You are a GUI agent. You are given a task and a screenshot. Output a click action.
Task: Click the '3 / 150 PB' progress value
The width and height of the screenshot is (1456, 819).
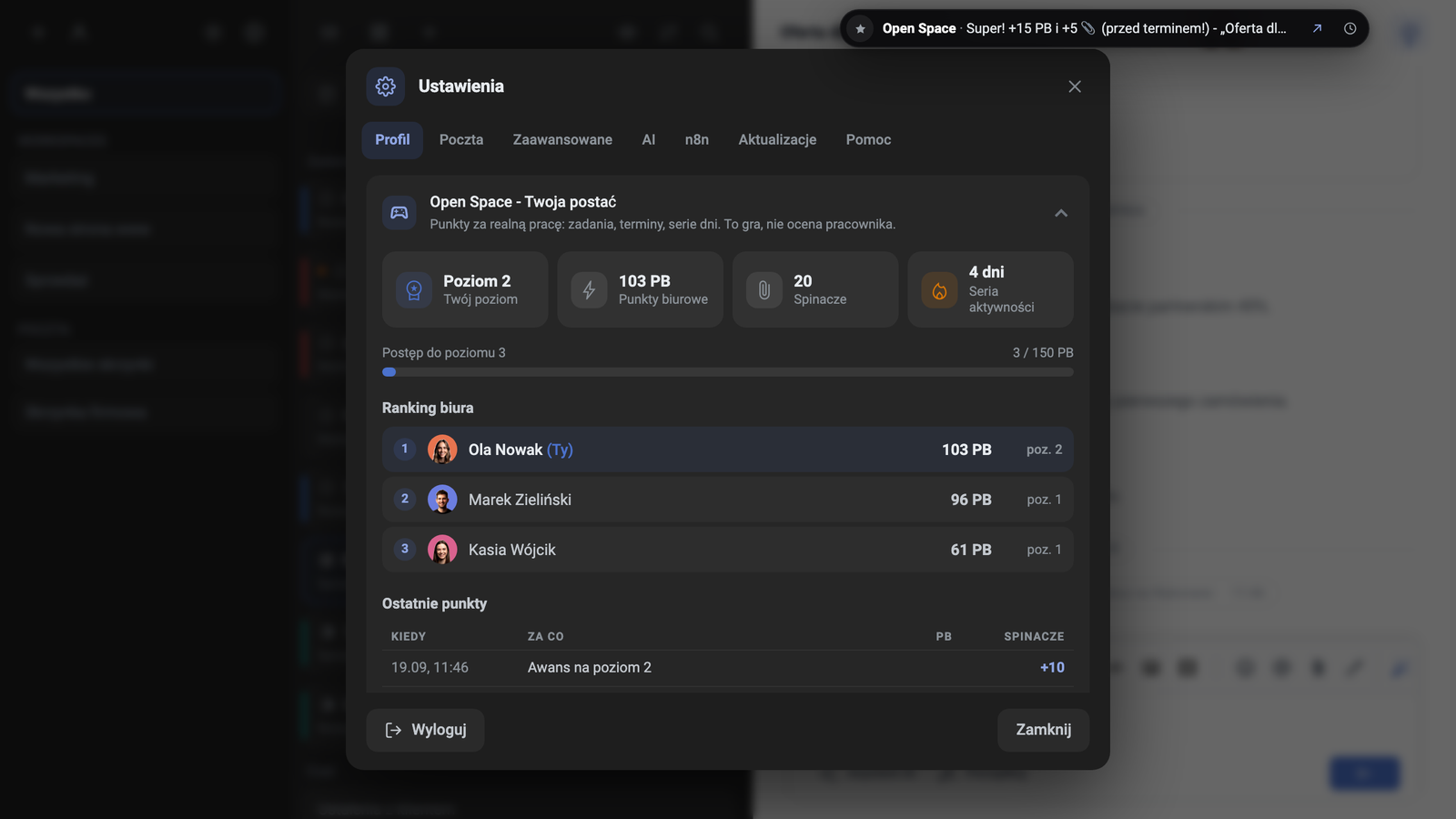pyautogui.click(x=1043, y=353)
